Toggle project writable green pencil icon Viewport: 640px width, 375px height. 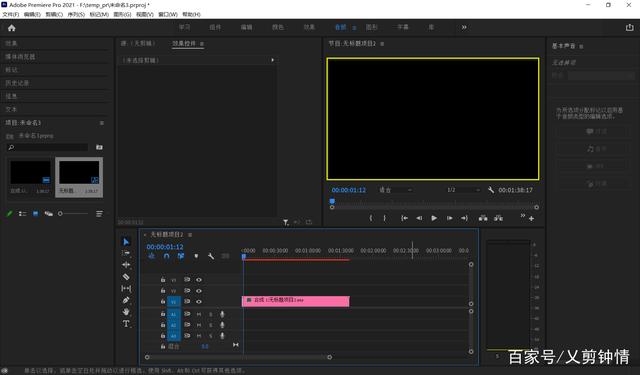pos(10,213)
